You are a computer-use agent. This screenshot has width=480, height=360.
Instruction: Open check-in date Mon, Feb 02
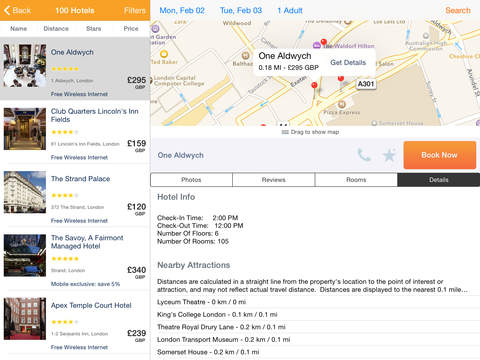click(182, 10)
